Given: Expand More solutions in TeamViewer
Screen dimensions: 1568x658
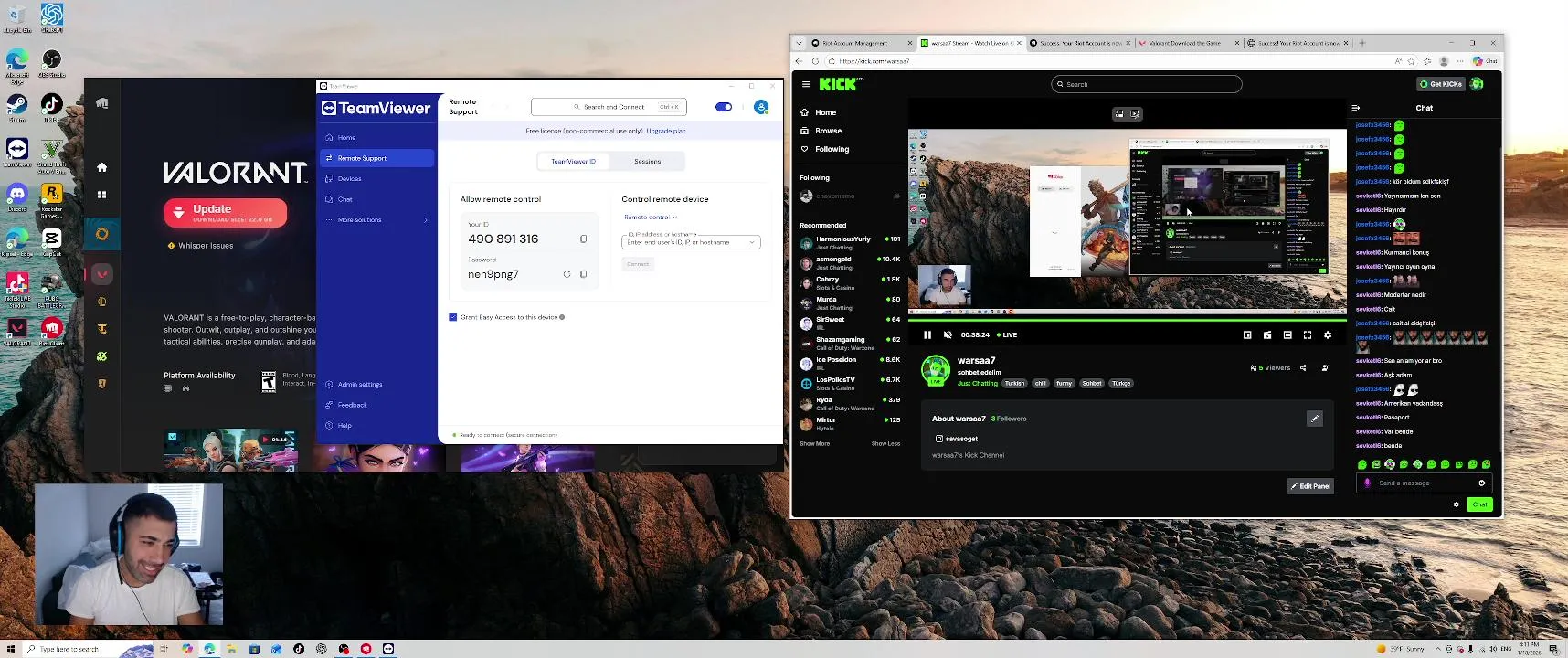Looking at the screenshot, I should point(376,220).
